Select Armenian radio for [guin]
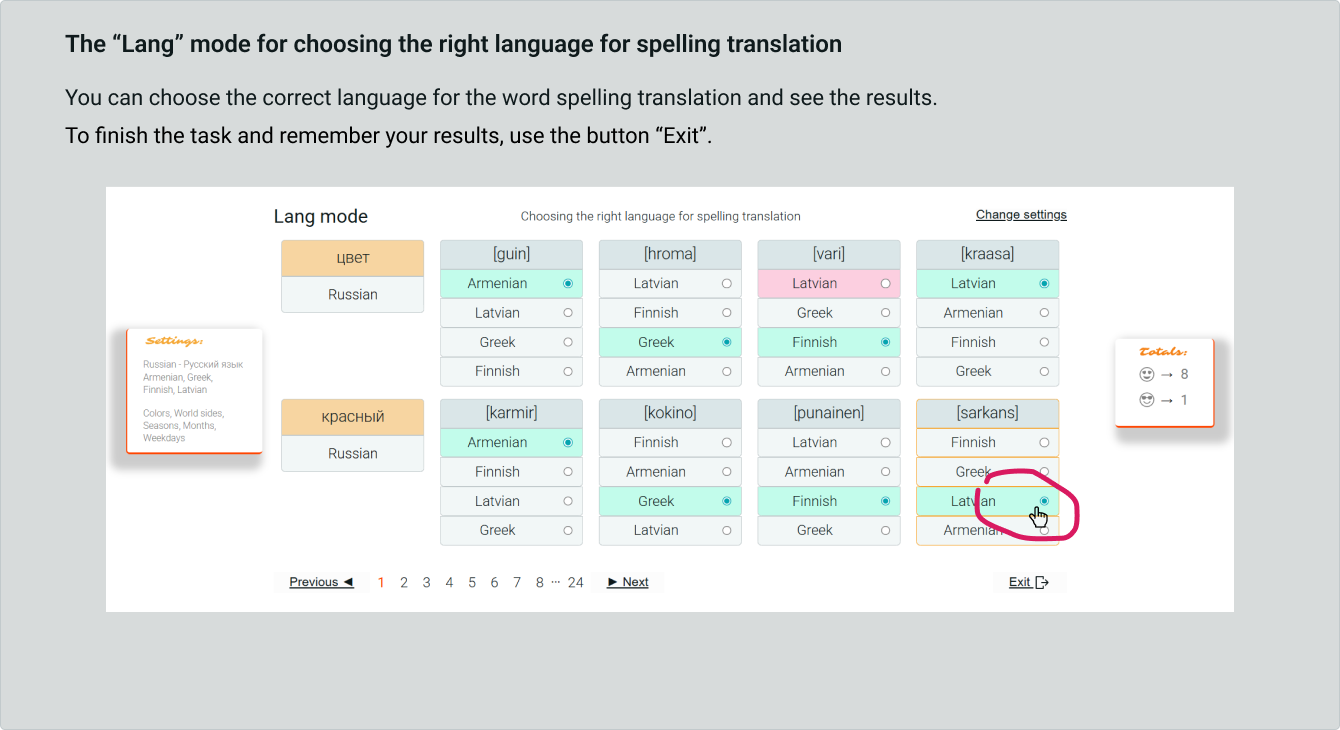The width and height of the screenshot is (1340, 730). click(x=568, y=284)
